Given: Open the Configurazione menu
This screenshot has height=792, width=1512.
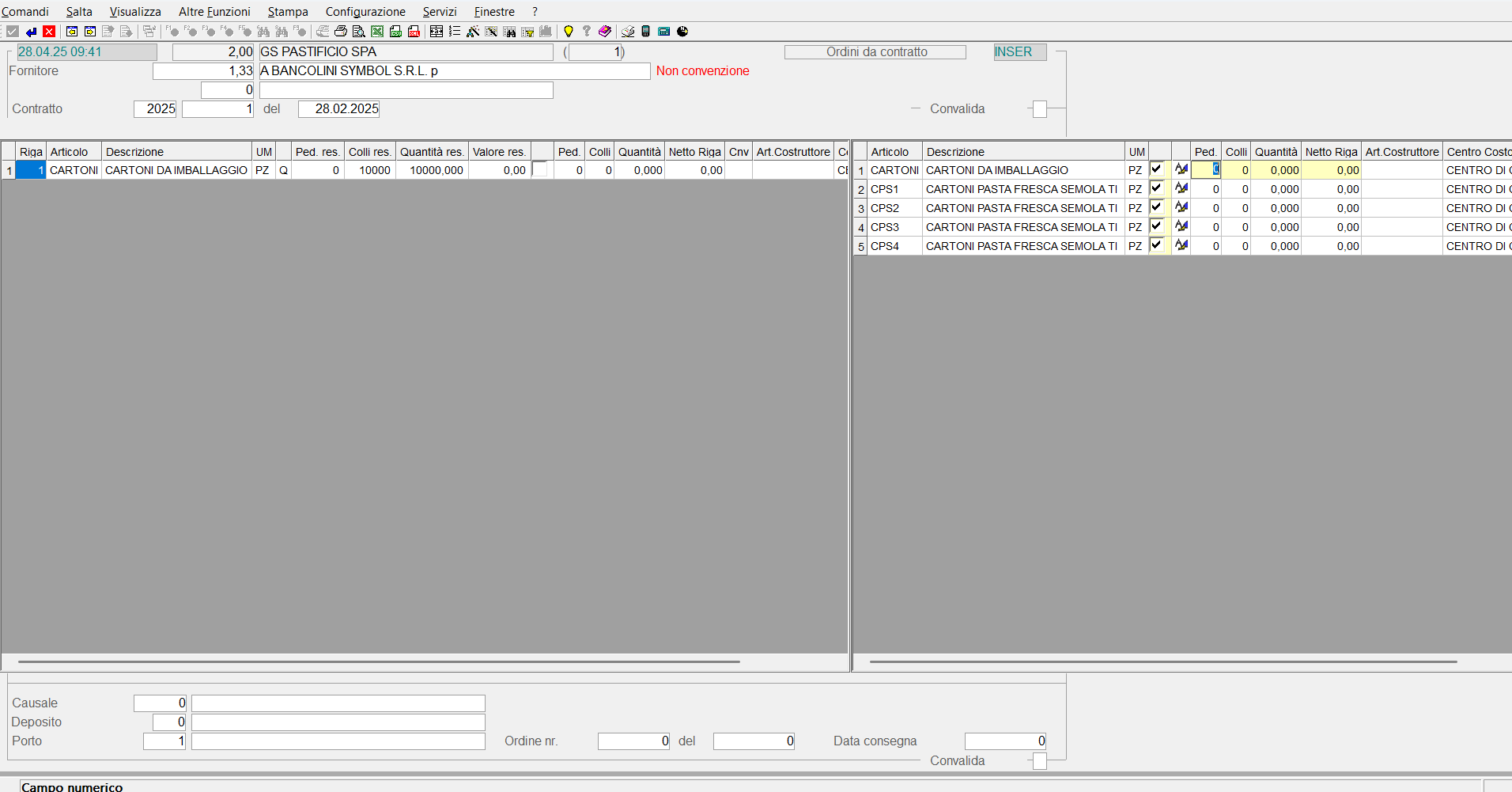Looking at the screenshot, I should (365, 12).
